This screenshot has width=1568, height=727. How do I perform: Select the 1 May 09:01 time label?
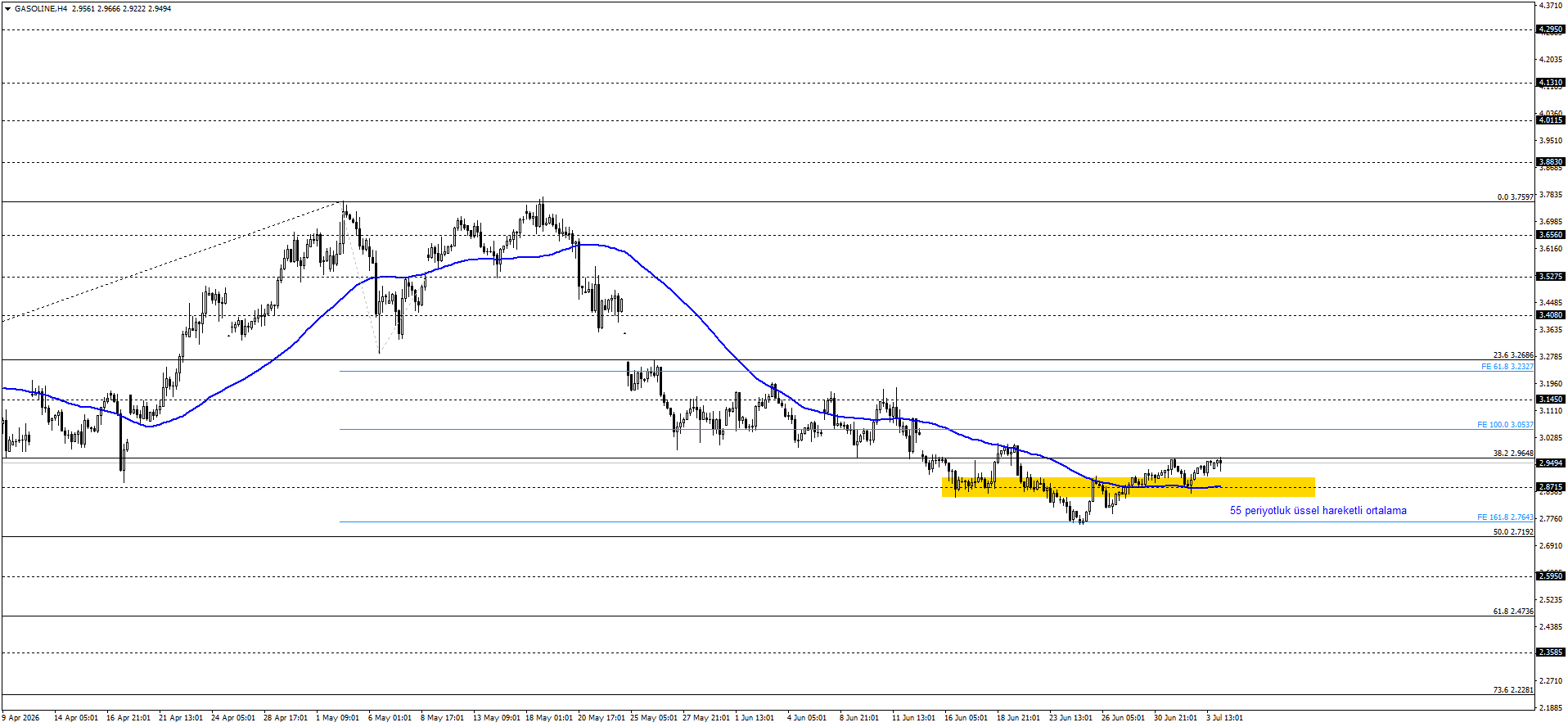tap(337, 718)
